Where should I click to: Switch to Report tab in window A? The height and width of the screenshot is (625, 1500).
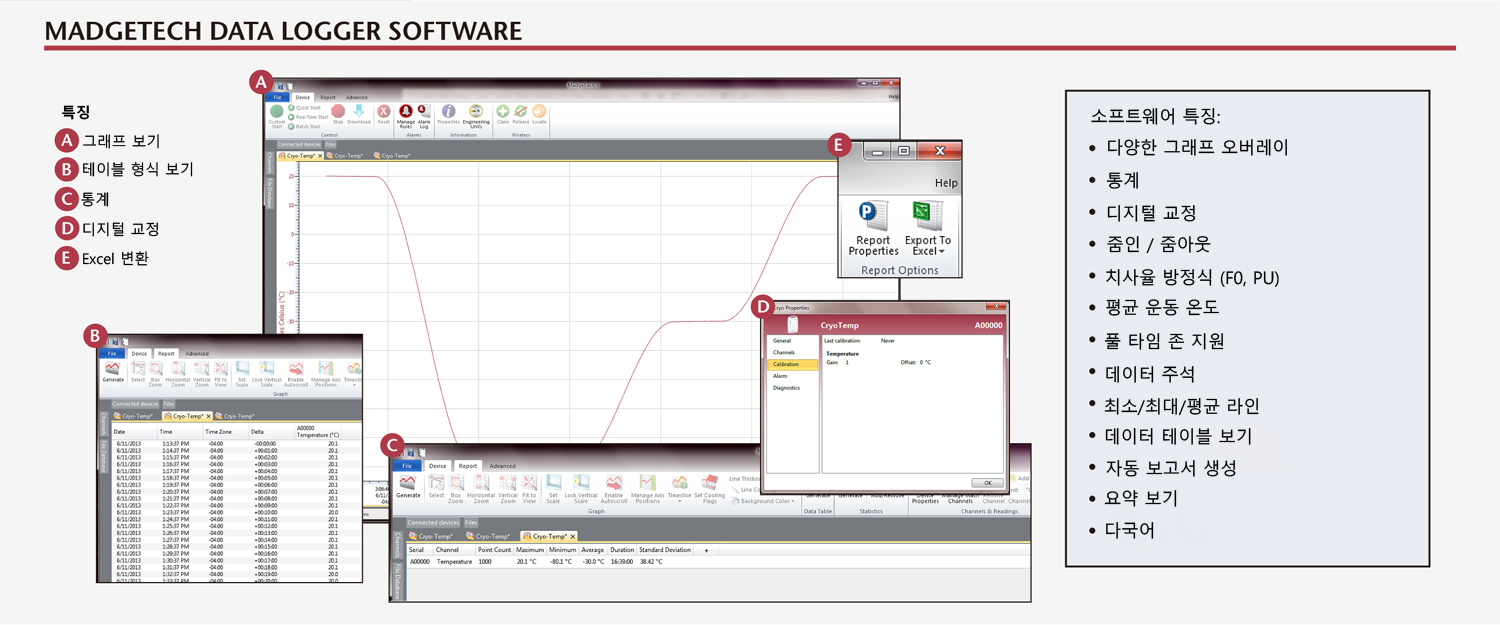pos(328,97)
